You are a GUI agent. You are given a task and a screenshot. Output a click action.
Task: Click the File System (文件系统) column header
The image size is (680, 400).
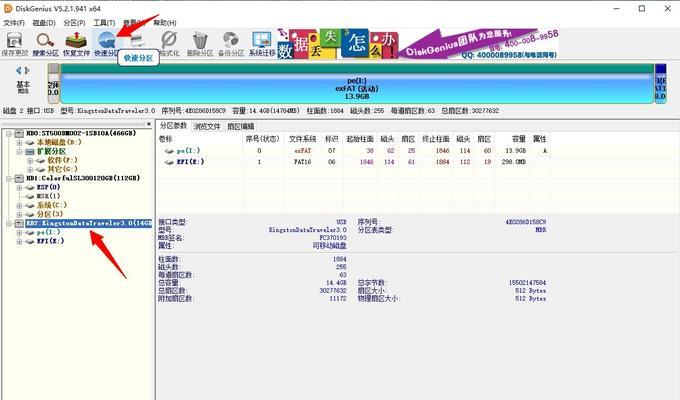click(x=302, y=139)
